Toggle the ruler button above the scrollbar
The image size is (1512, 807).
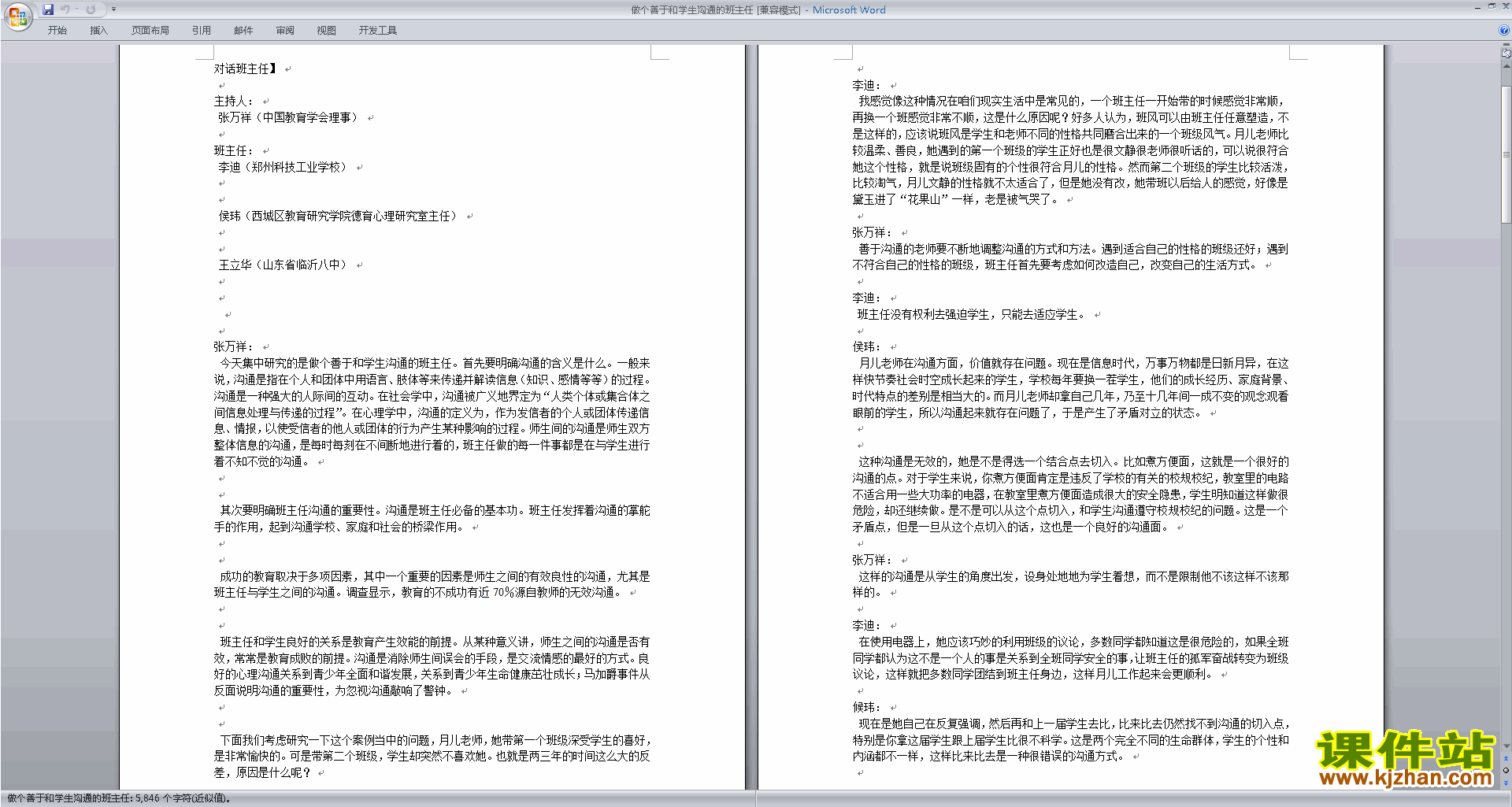pos(1506,54)
